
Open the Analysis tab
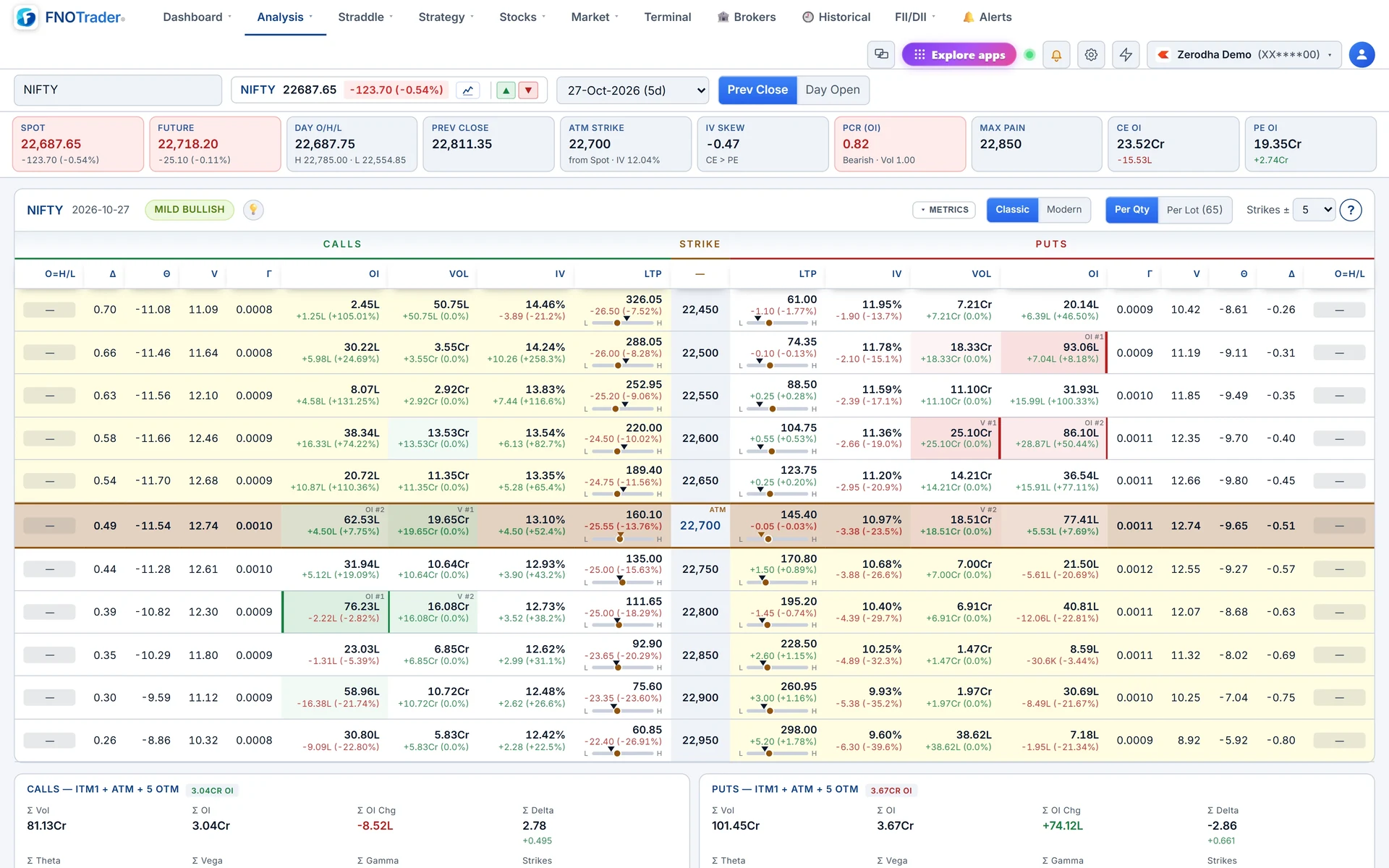[x=285, y=17]
